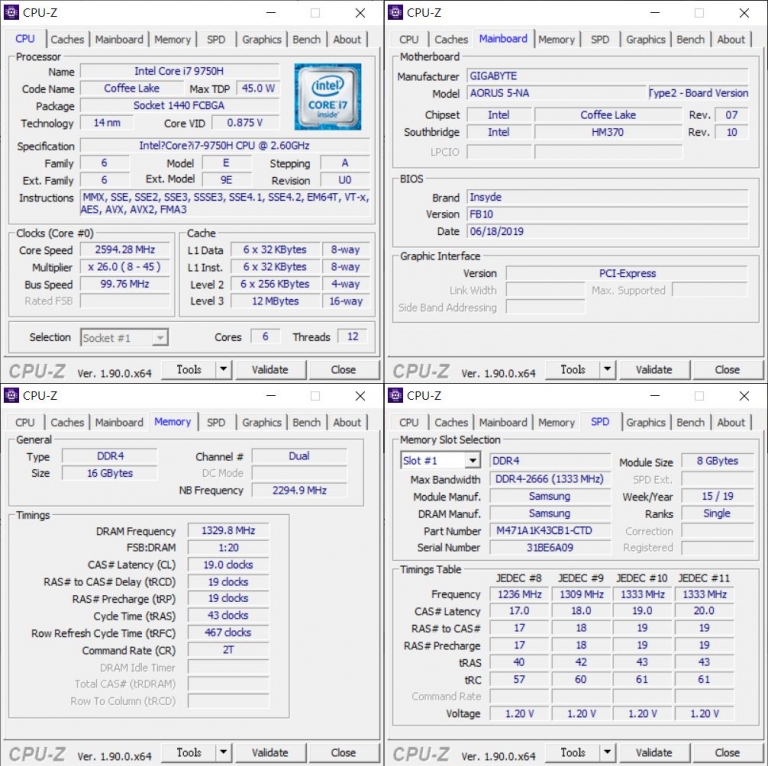Screen dimensions: 768x766
Task: Click the Bus Speed value 99.76 MHz
Action: click(125, 284)
